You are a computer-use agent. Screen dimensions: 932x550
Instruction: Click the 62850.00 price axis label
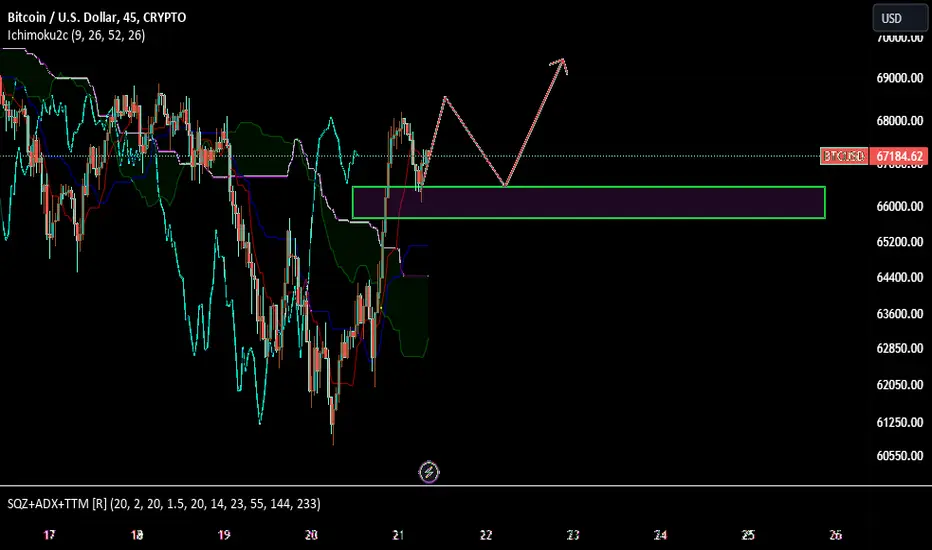(x=899, y=348)
